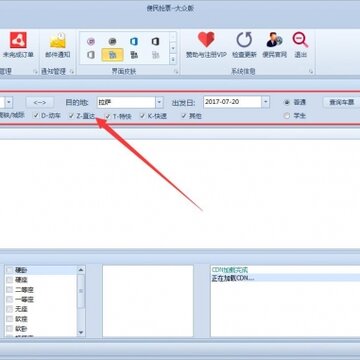Click the query tickets button (查询车票)
This screenshot has height=360, width=360.
point(341,102)
